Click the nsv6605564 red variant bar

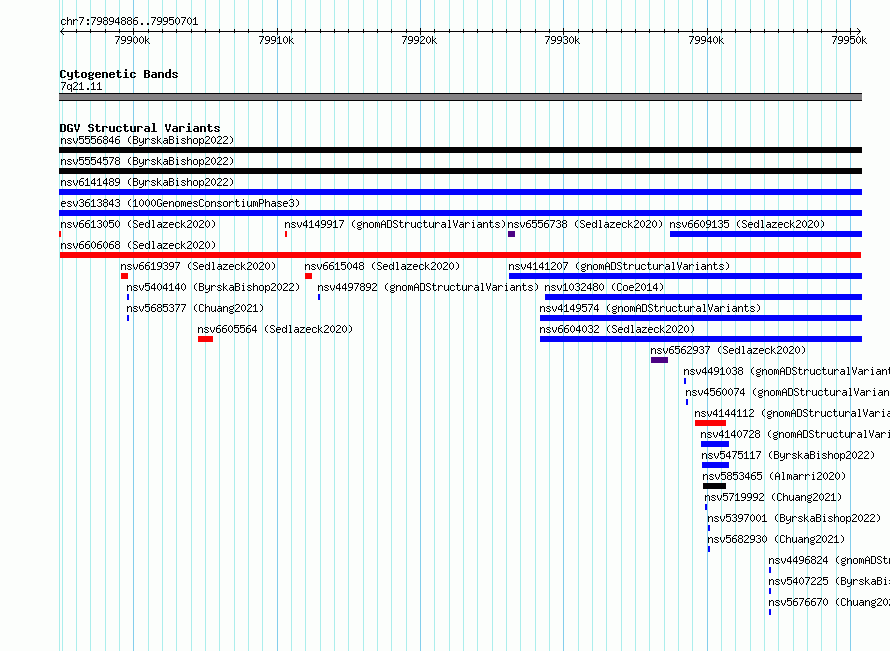click(205, 339)
